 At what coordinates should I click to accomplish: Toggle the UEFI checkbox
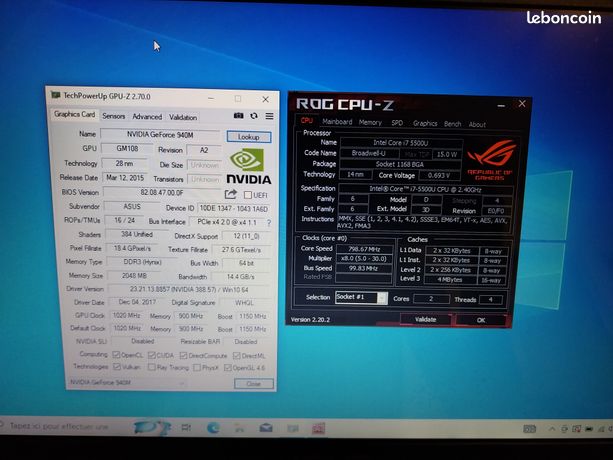click(x=247, y=195)
